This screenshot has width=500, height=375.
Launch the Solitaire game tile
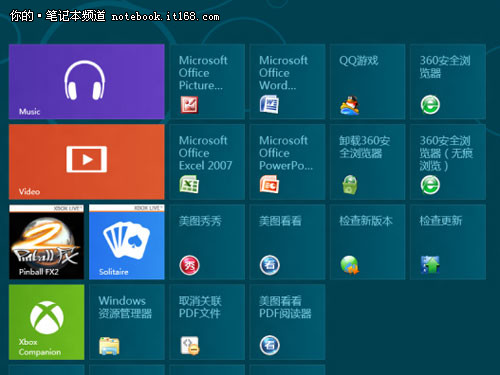[127, 242]
